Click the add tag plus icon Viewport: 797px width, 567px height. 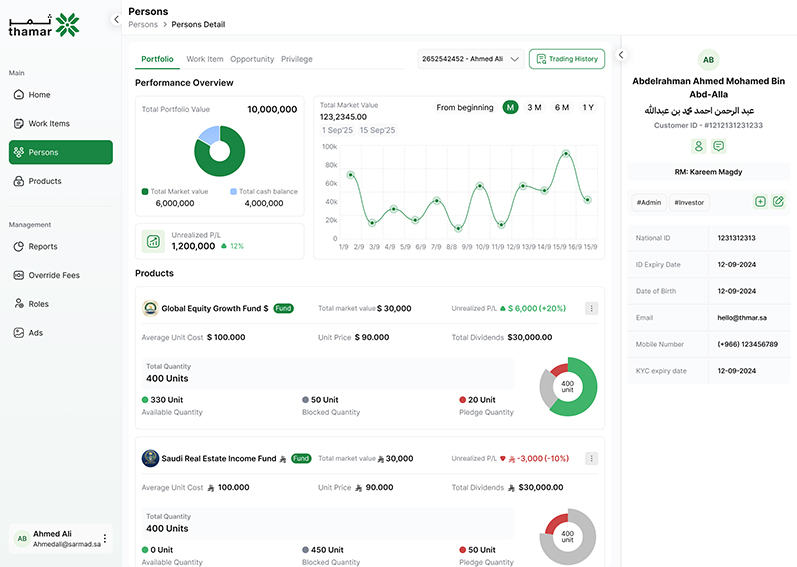coord(760,202)
